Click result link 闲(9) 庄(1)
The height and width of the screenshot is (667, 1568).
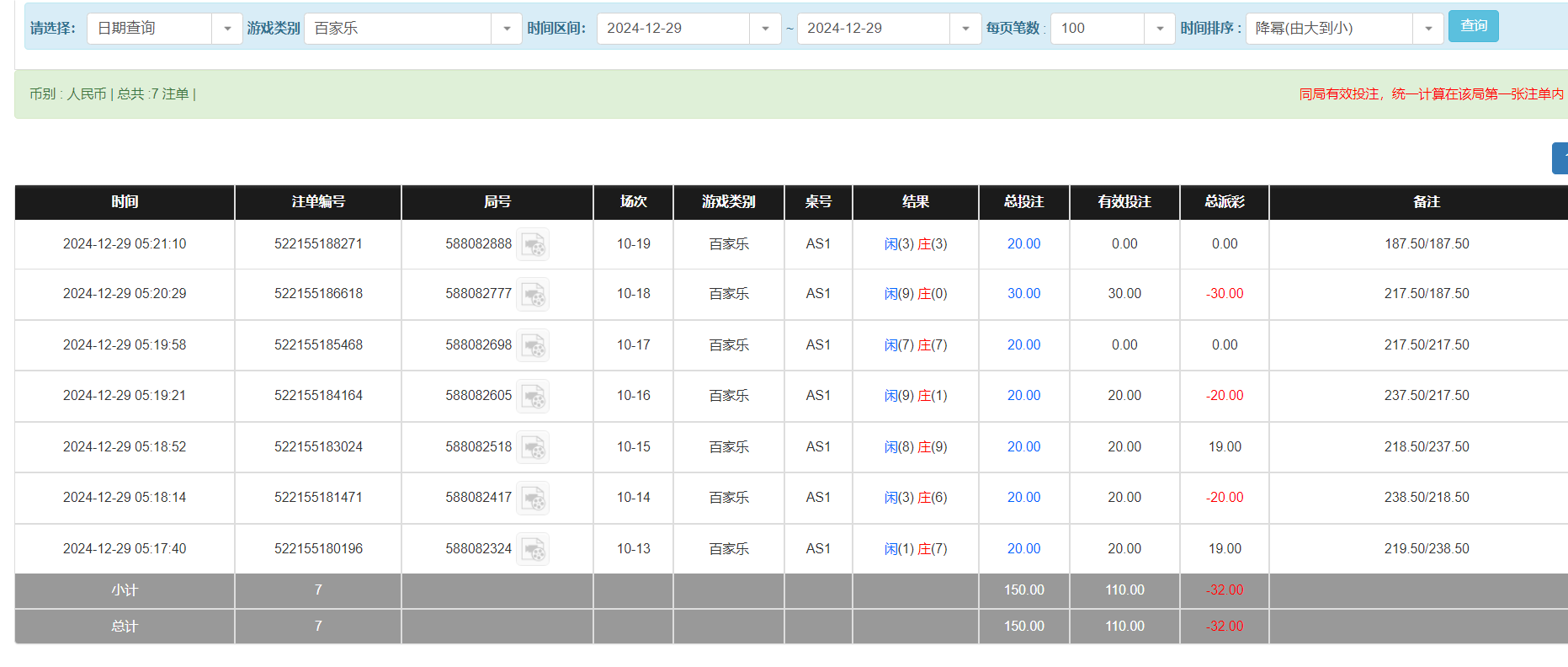tap(915, 396)
